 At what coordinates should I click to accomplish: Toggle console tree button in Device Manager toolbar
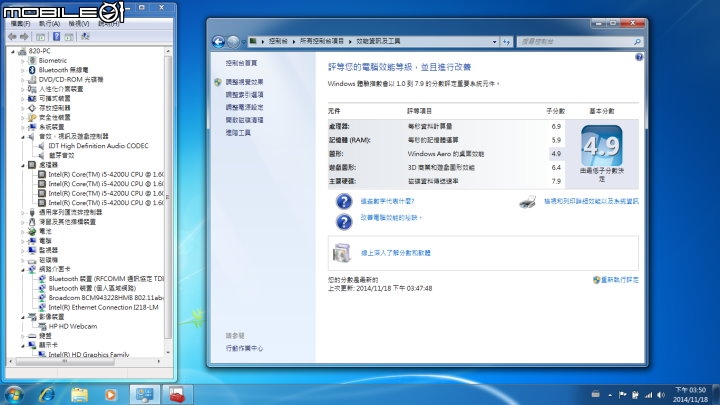click(x=41, y=36)
